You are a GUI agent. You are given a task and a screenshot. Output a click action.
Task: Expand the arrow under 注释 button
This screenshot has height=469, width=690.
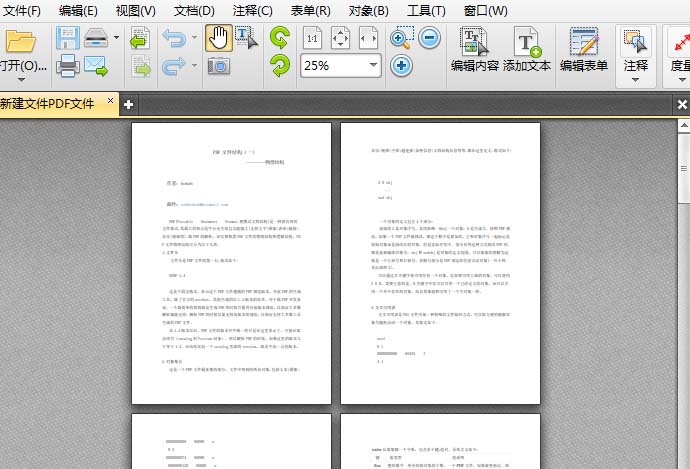pos(635,80)
